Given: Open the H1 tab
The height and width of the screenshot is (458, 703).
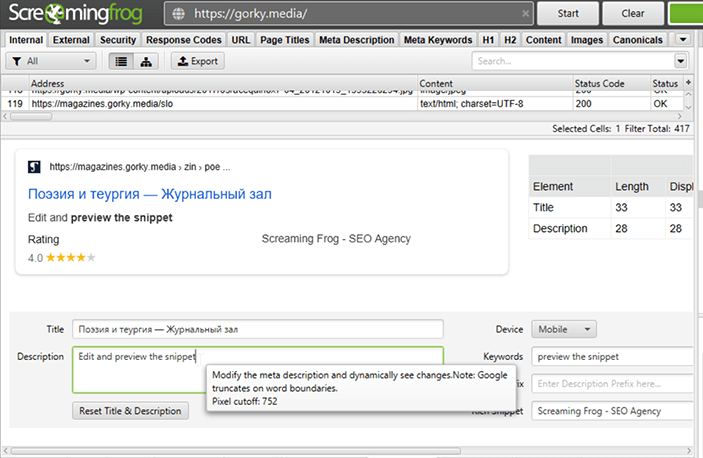Looking at the screenshot, I should [x=488, y=40].
